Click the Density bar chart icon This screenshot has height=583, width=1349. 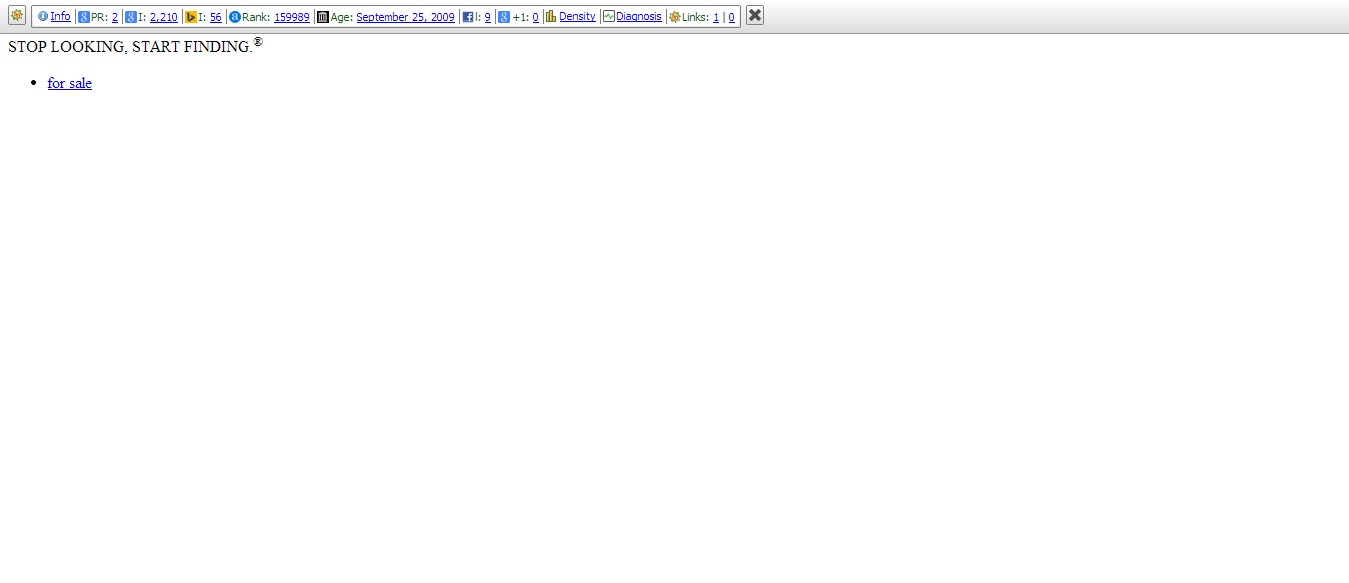pyautogui.click(x=551, y=16)
